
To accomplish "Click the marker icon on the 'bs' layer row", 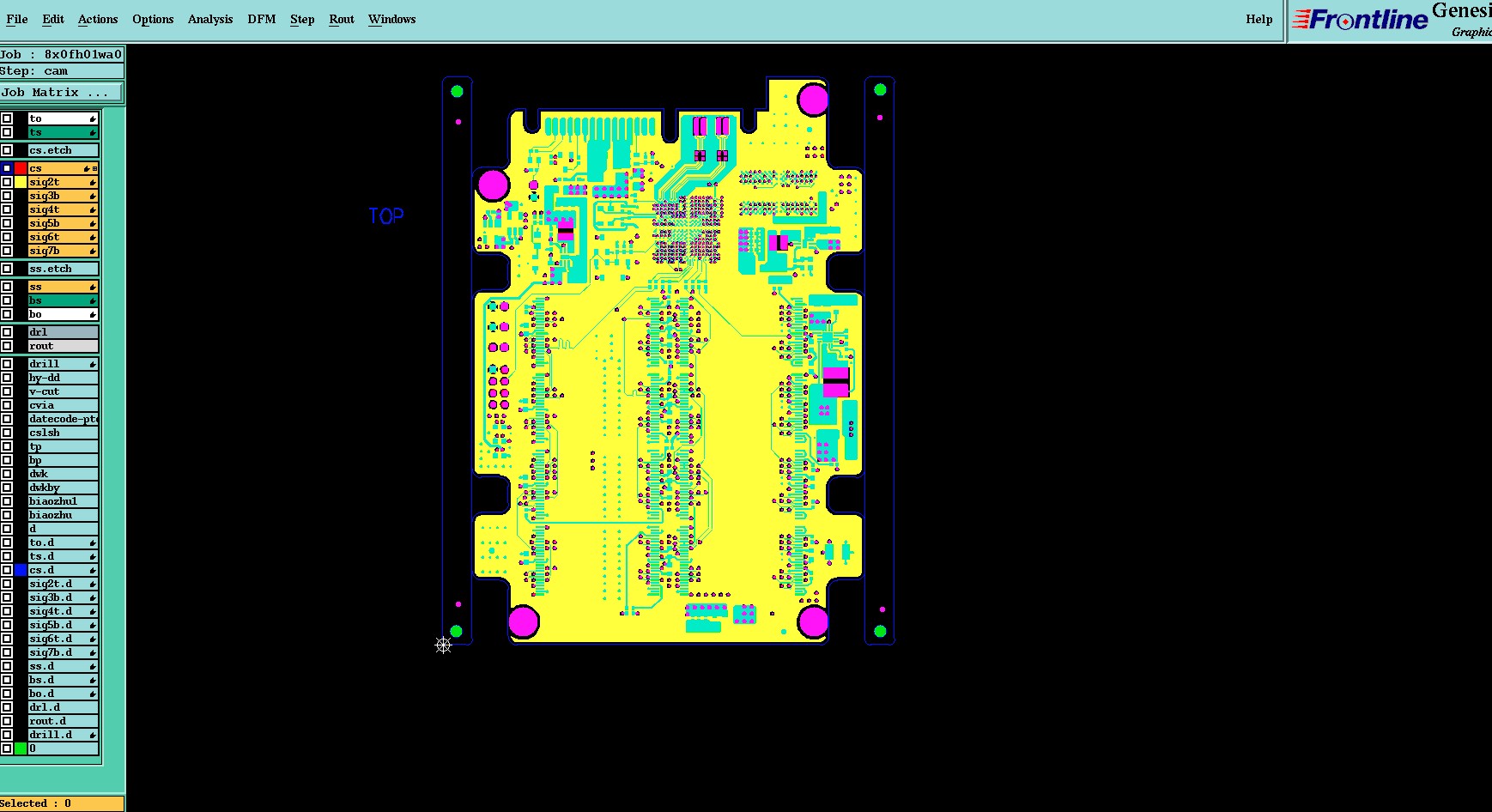I will click(93, 301).
